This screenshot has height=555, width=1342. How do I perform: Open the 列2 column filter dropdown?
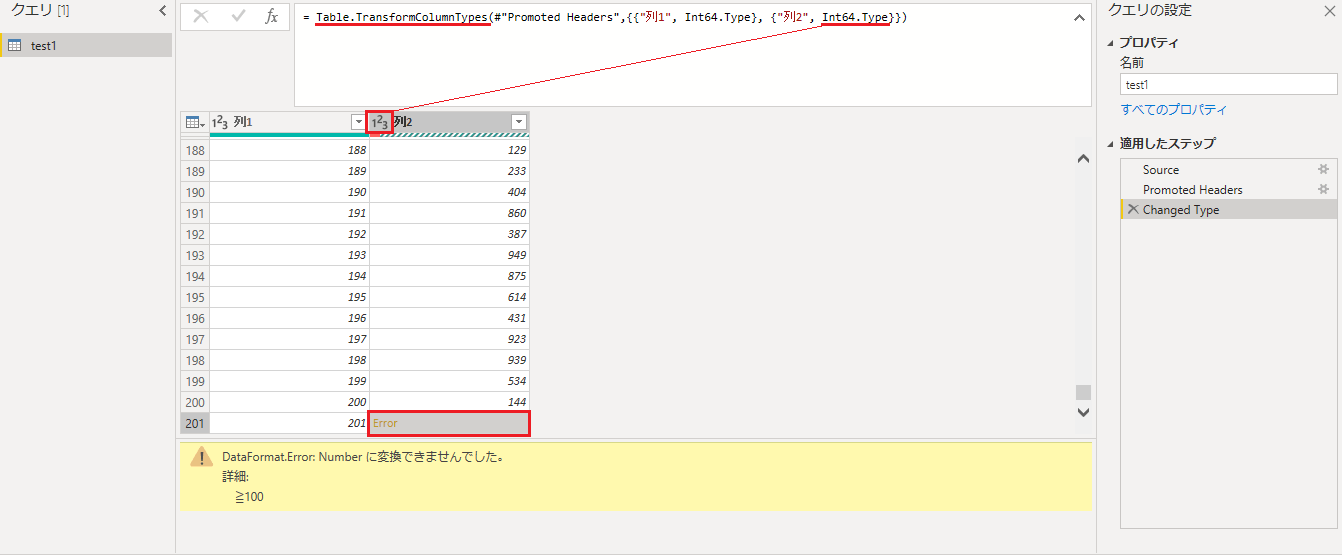[x=519, y=122]
